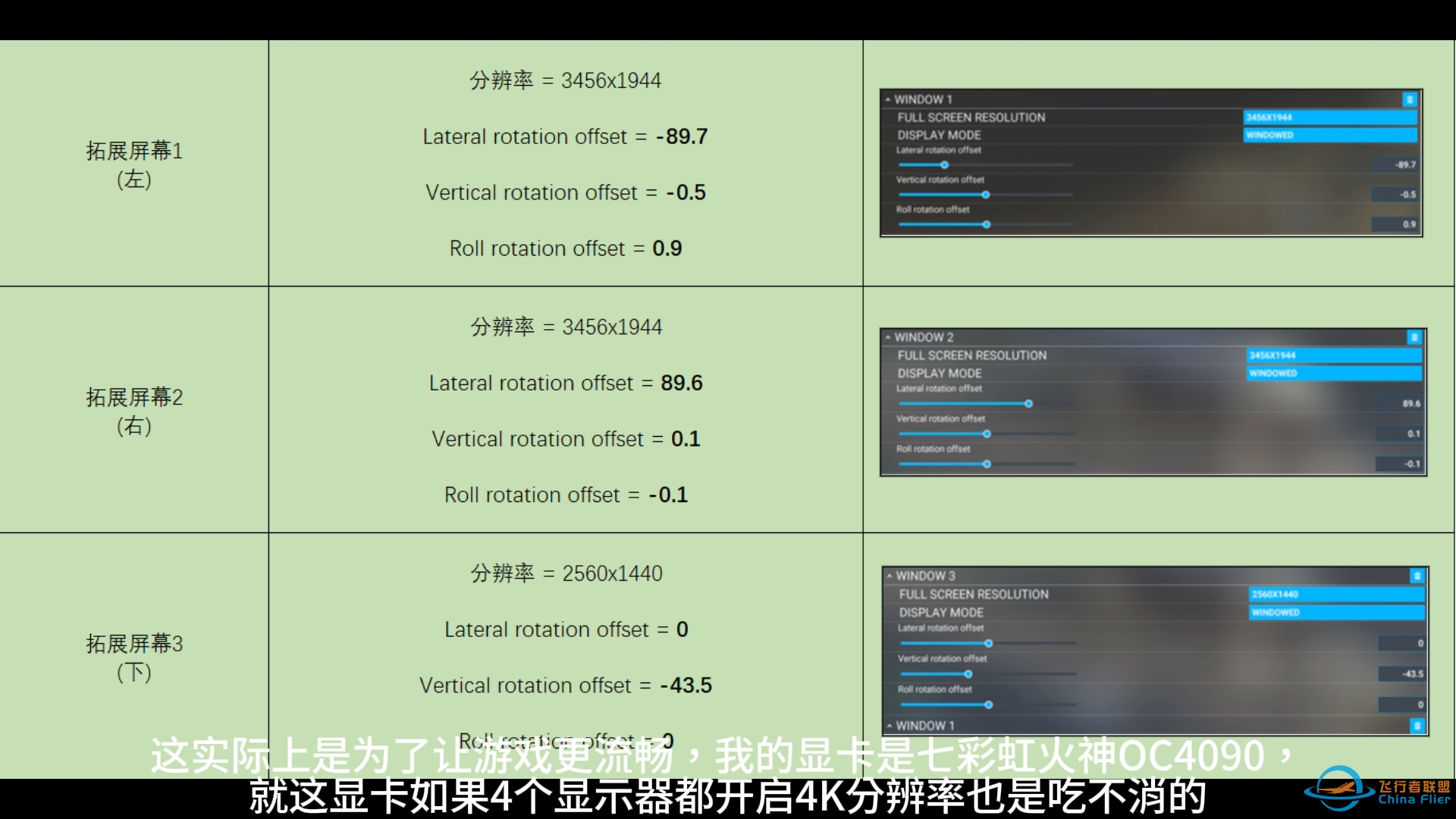Screen dimensions: 1456x819
Task: Click the text 'Roll rotation offset = 0.9'
Action: click(x=566, y=249)
